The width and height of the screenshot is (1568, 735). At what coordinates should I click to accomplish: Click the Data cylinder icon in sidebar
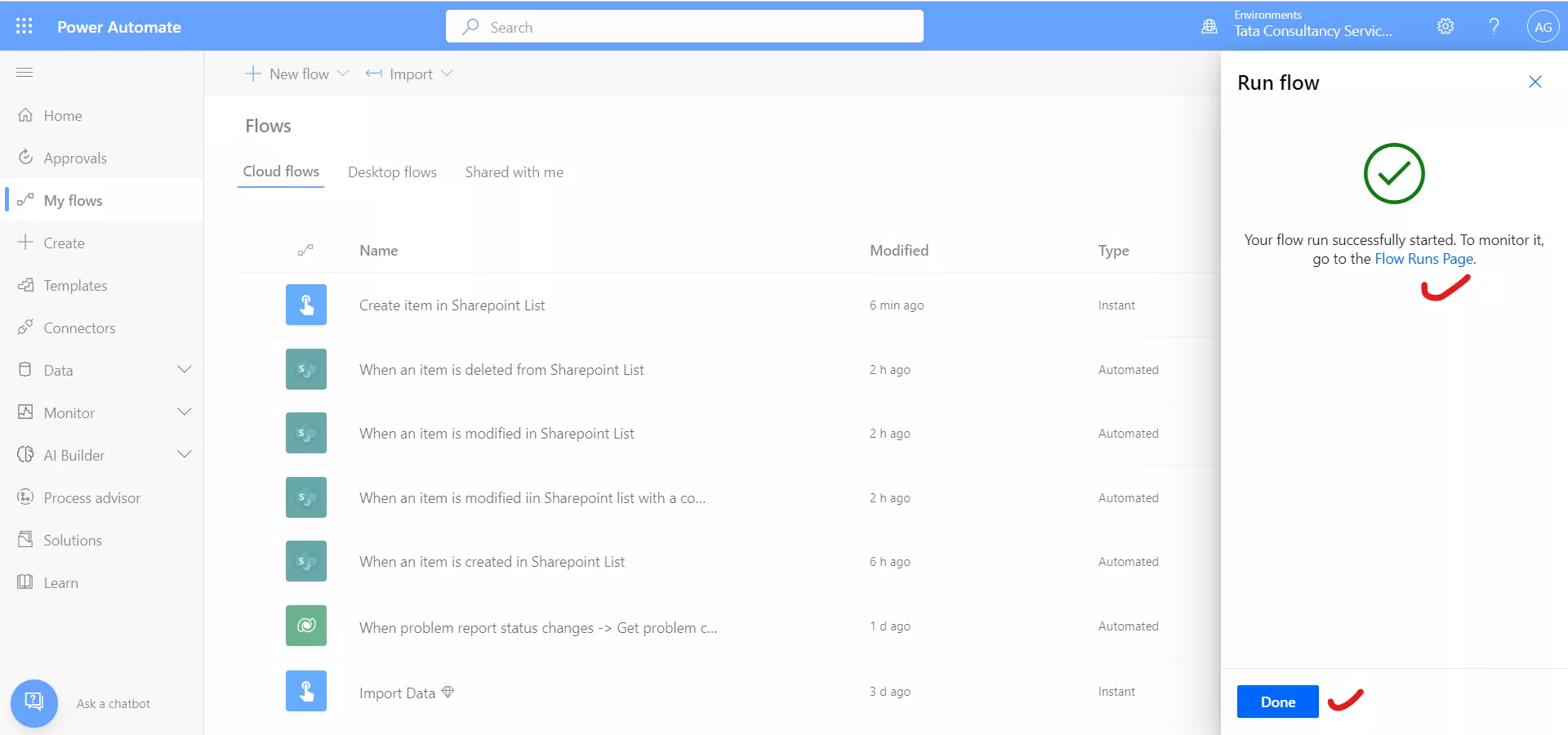[x=25, y=370]
